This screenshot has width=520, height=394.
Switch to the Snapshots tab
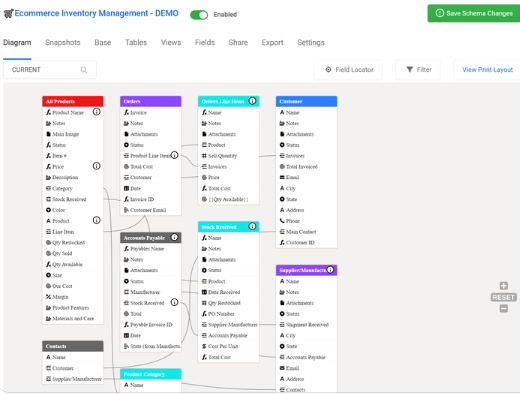(x=63, y=42)
